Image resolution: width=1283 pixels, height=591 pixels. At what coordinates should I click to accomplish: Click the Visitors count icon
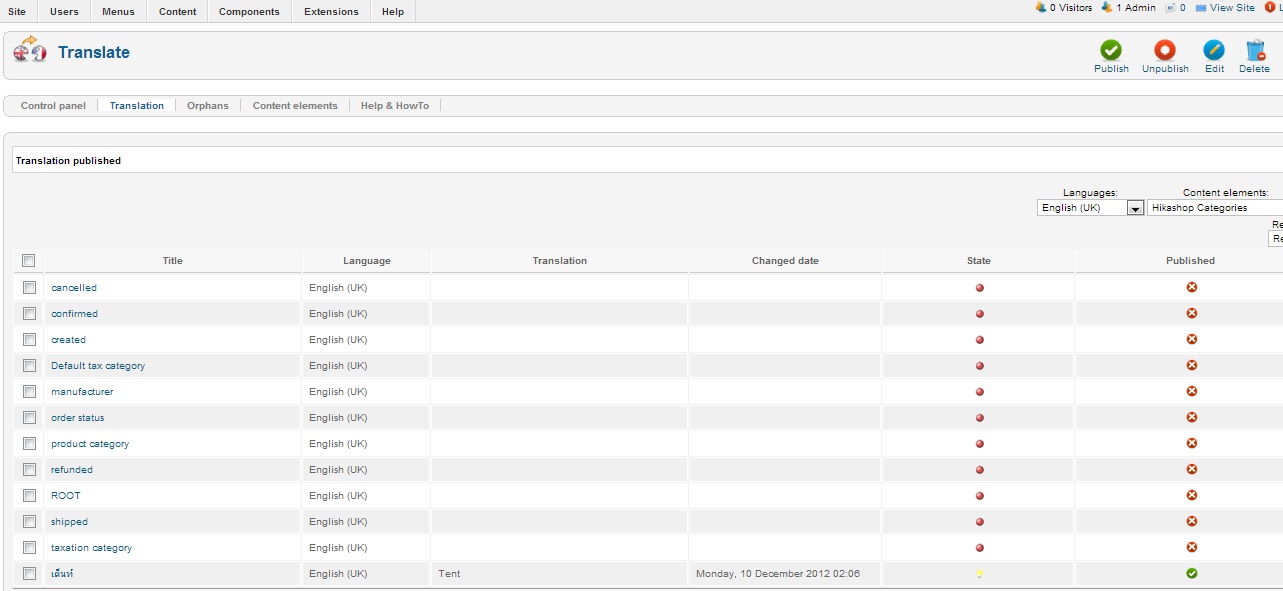(x=1041, y=7)
